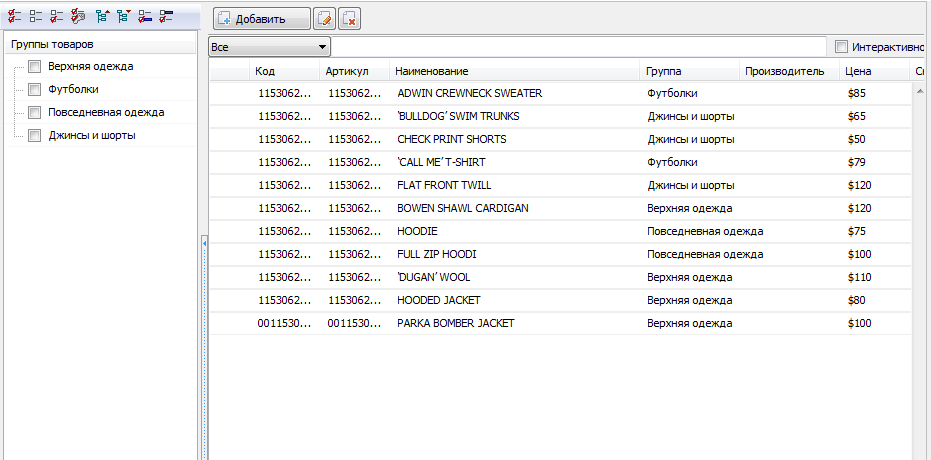The image size is (931, 460).
Task: Click the Повседневная одежда cell of the HOODIE row
Action: tap(705, 231)
